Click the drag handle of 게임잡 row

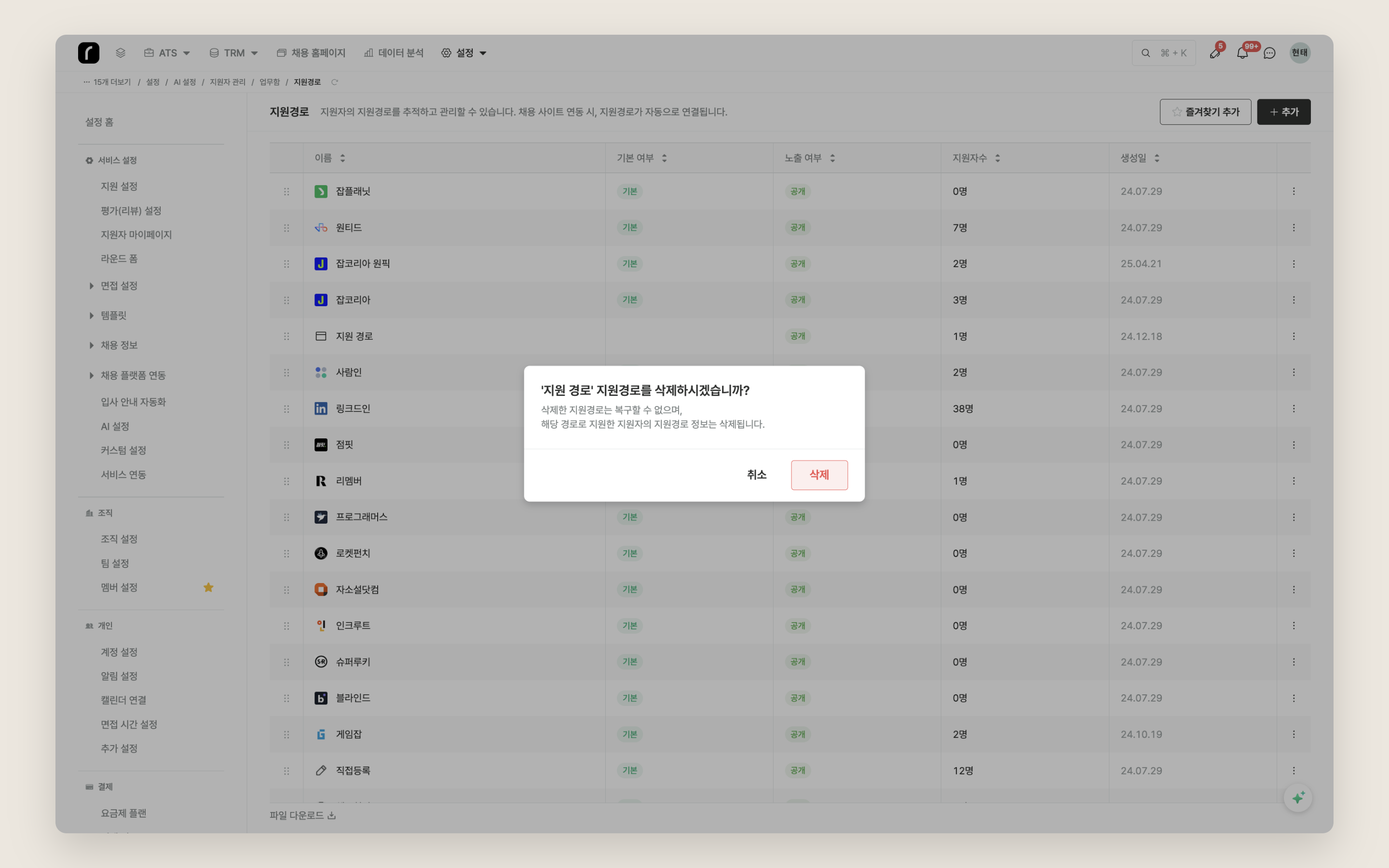point(286,734)
